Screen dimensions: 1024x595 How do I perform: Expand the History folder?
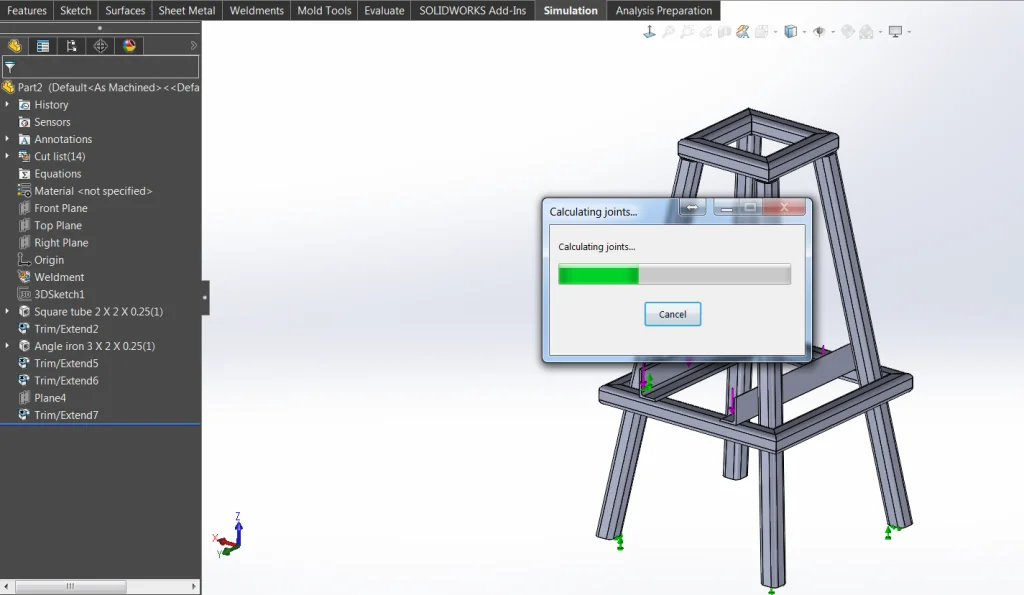[x=8, y=104]
